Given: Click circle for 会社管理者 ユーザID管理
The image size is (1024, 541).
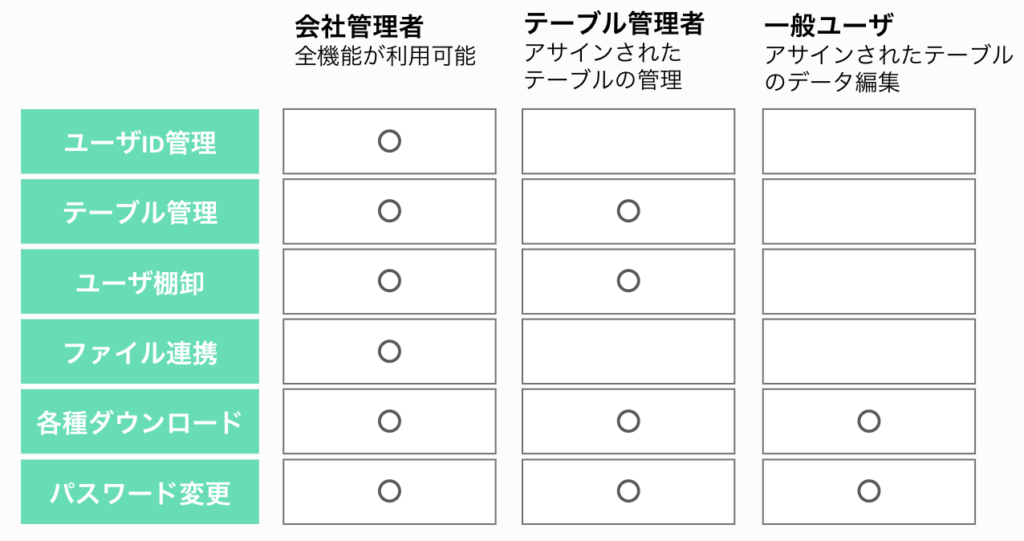Looking at the screenshot, I should 389,141.
